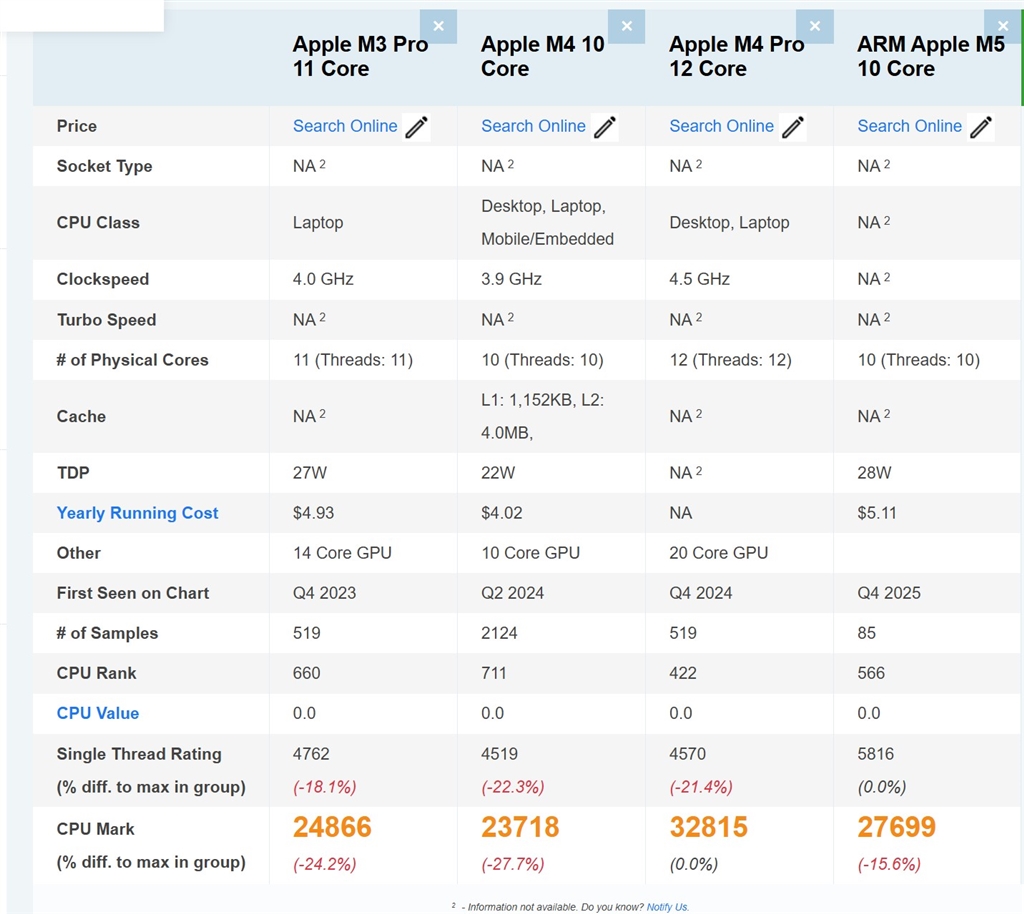Edit price pencil icon for M3 Pro
Image resolution: width=1024 pixels, height=914 pixels.
(417, 127)
